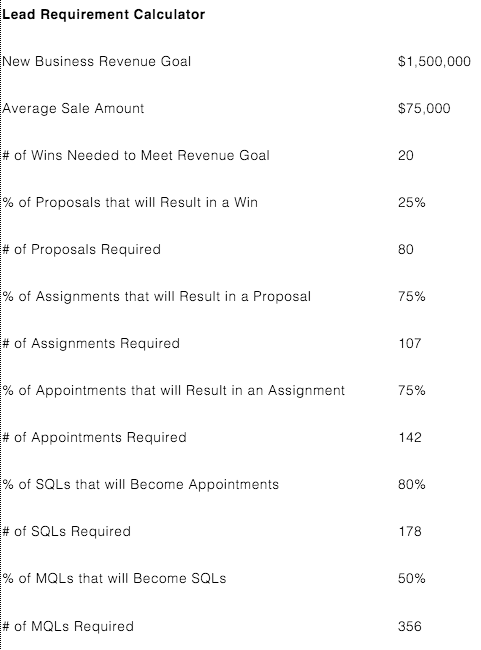Click the % of MQLs that will Become SQLs label
This screenshot has height=650, width=481.
[x=114, y=578]
